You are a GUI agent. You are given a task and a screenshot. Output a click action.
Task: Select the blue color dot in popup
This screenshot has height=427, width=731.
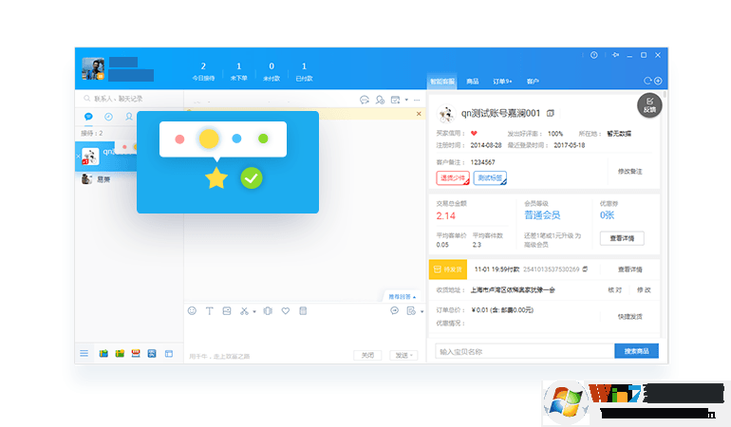(x=237, y=138)
